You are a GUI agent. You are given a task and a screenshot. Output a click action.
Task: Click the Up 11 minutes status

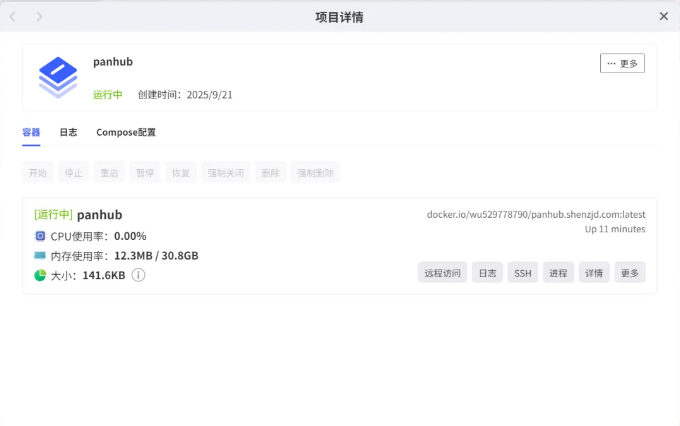(x=615, y=229)
